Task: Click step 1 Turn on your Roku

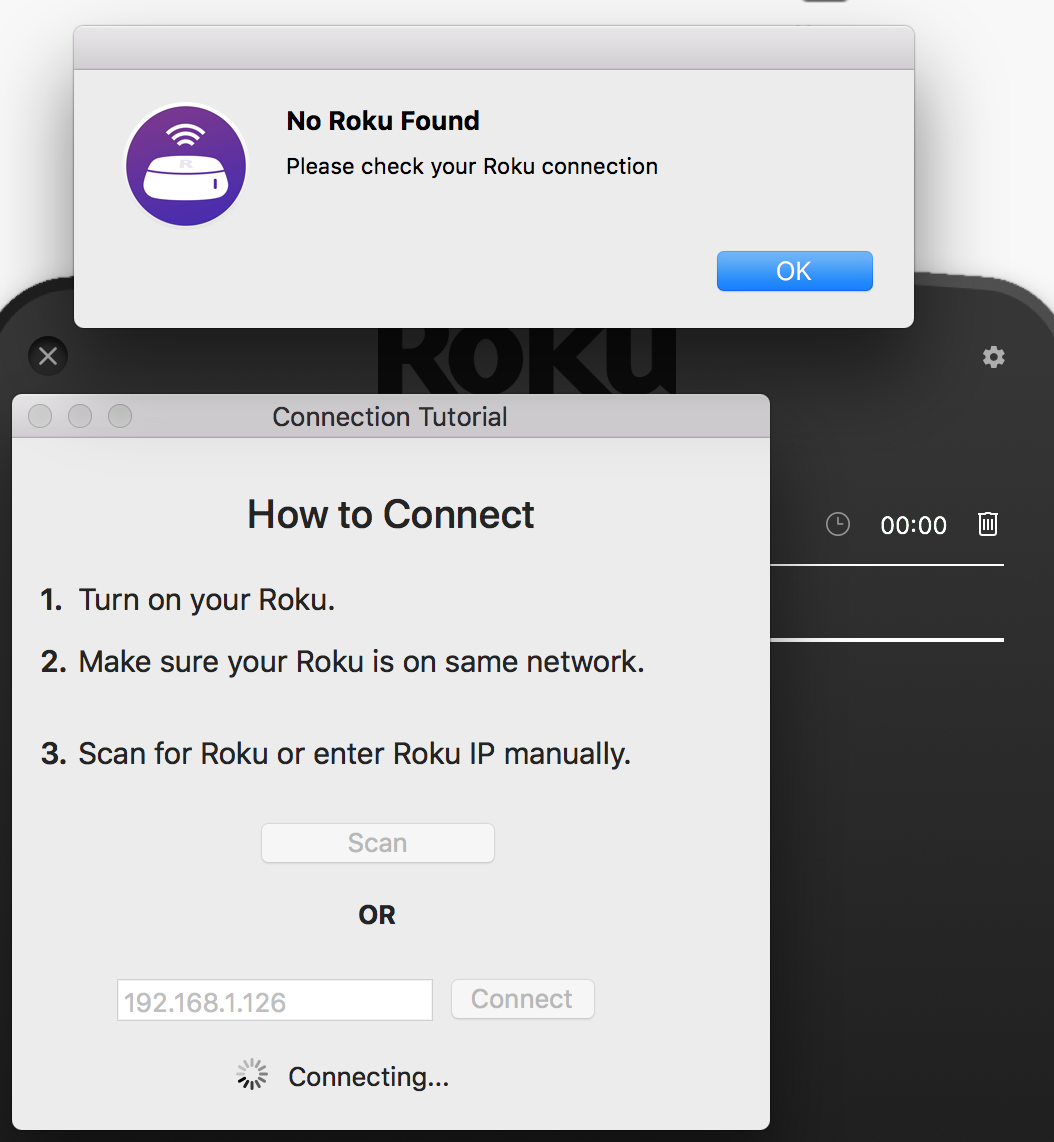Action: pyautogui.click(x=188, y=600)
